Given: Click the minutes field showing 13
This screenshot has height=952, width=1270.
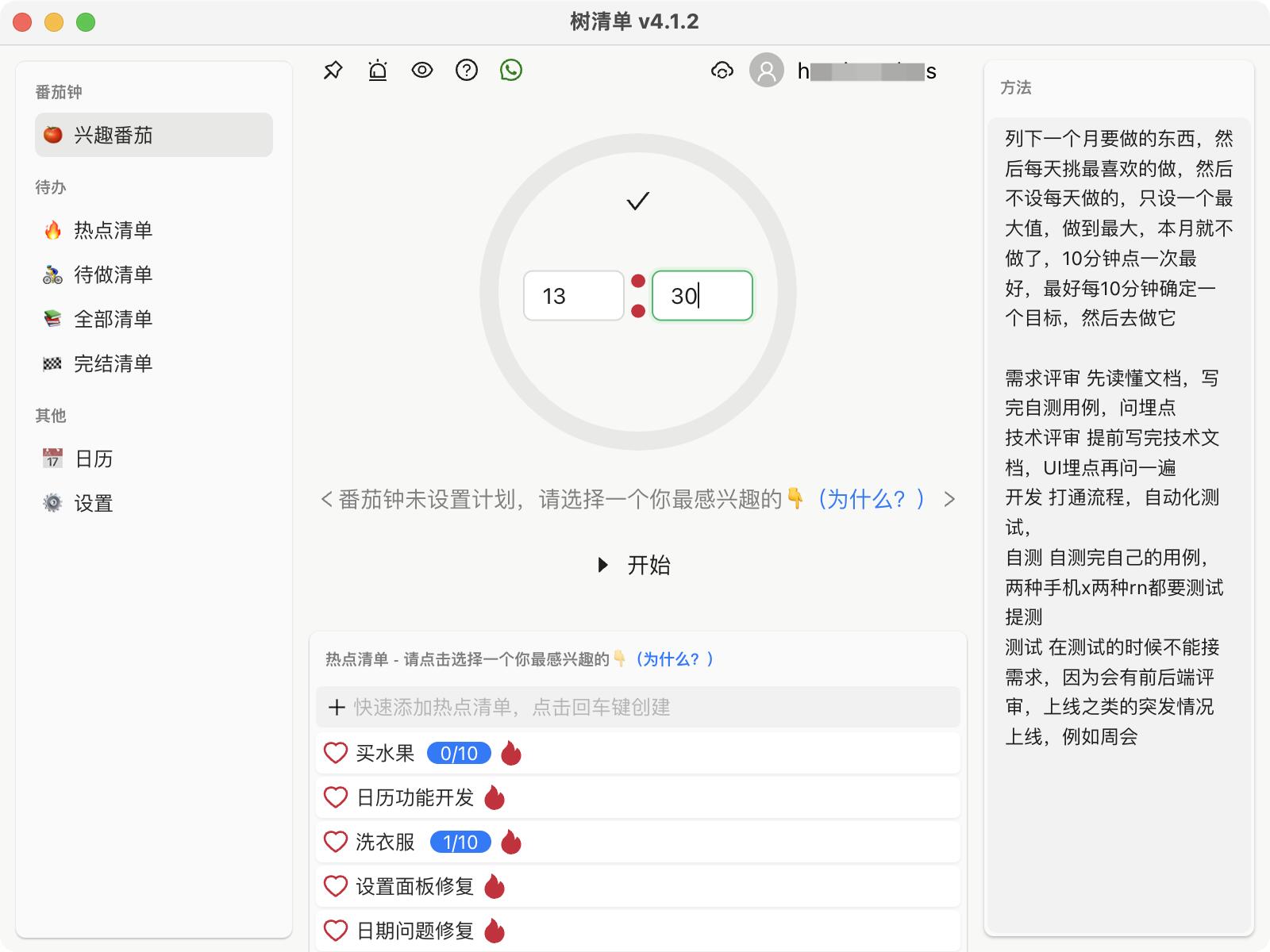Looking at the screenshot, I should pyautogui.click(x=573, y=296).
